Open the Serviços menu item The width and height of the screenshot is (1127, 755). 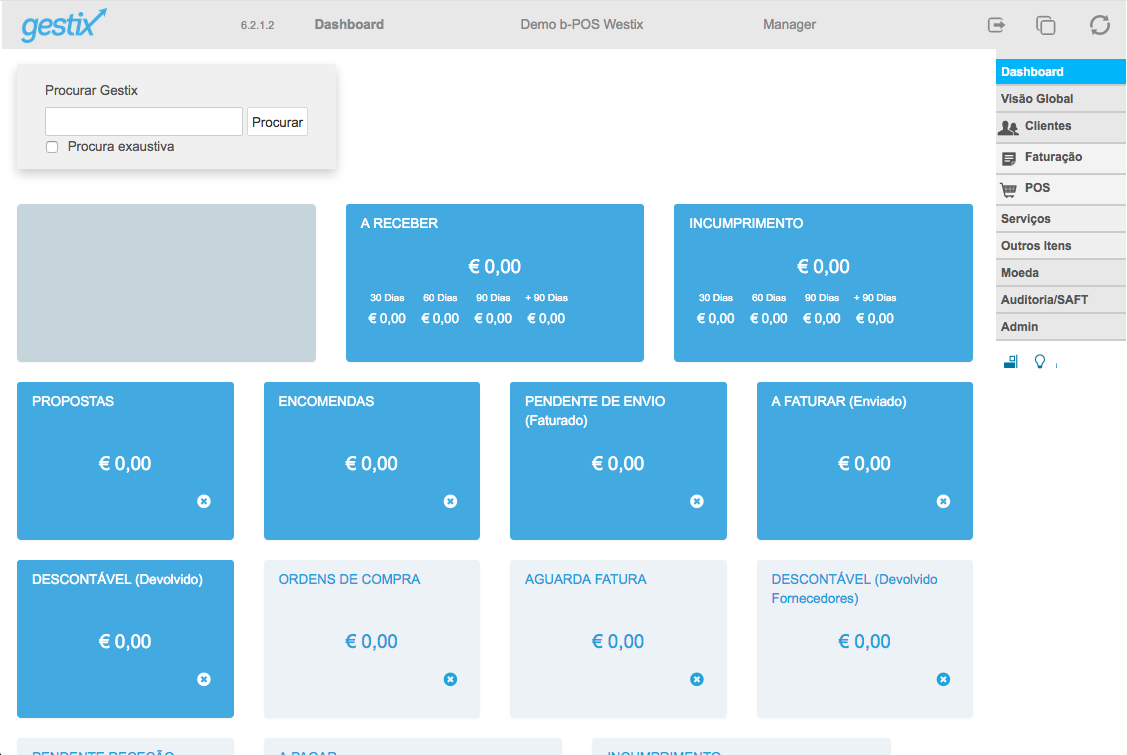tap(1061, 219)
